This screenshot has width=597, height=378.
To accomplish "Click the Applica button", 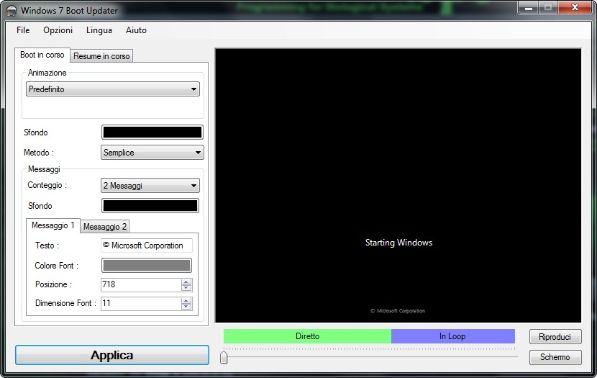I will (x=112, y=355).
